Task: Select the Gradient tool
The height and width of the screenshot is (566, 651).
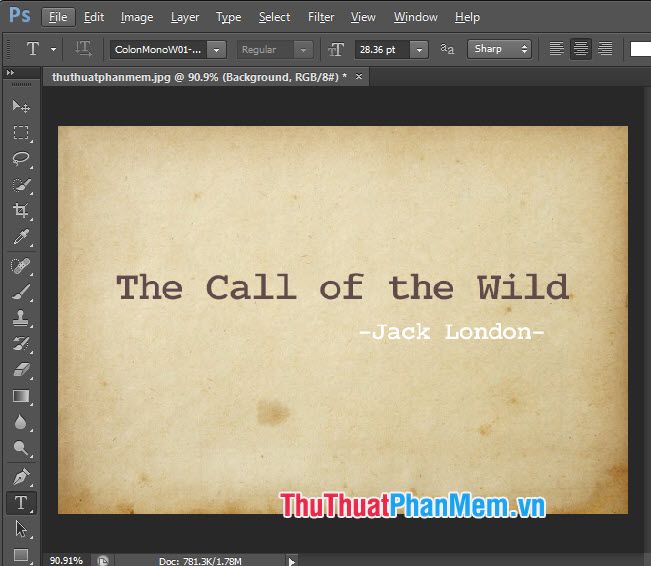Action: click(x=21, y=396)
